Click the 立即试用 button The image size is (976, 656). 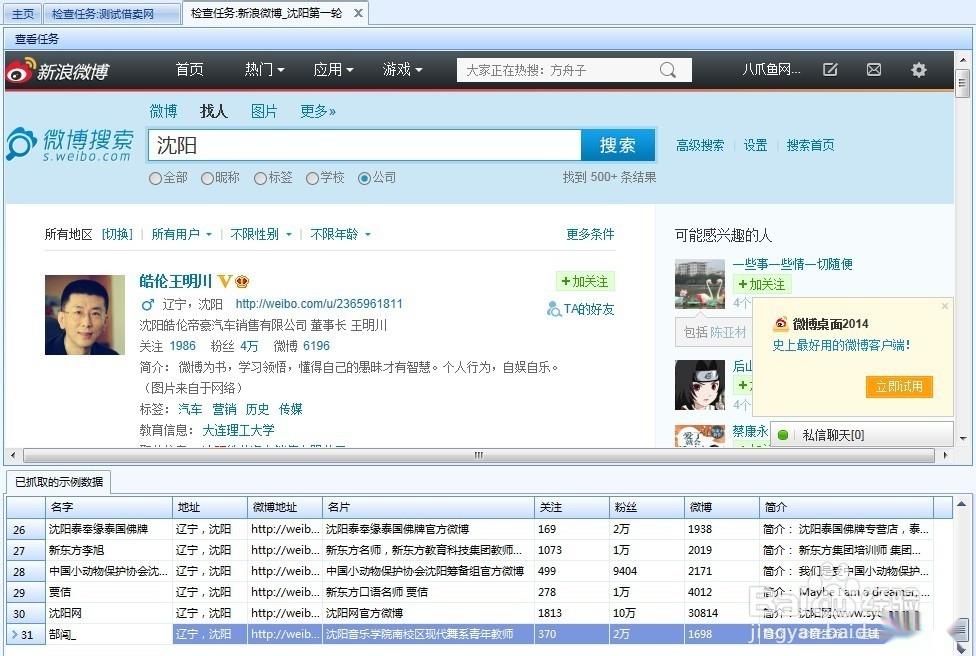tap(899, 387)
